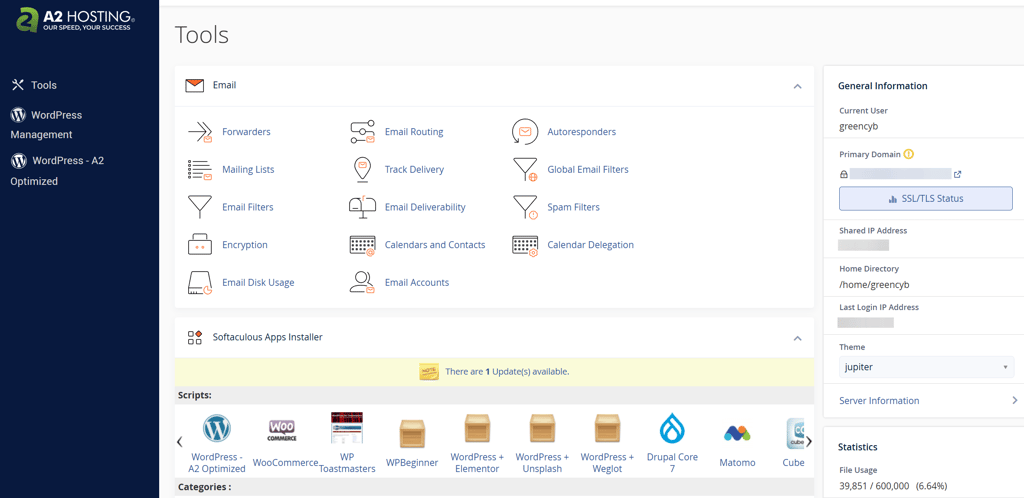Click the yellow note icon in update banner
The image size is (1024, 498).
click(x=428, y=371)
